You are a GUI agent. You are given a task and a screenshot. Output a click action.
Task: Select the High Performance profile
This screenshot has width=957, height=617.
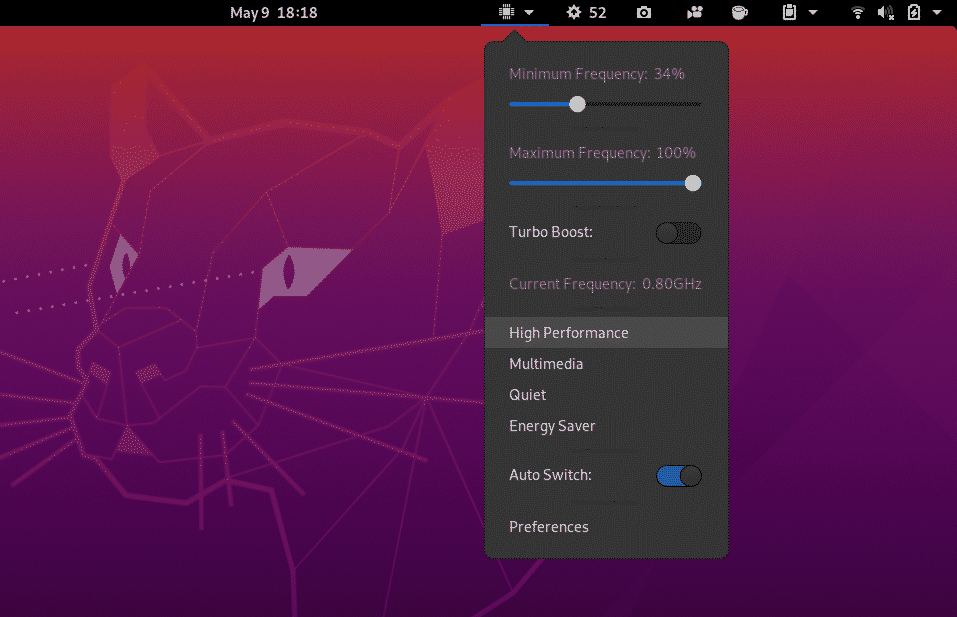(607, 333)
